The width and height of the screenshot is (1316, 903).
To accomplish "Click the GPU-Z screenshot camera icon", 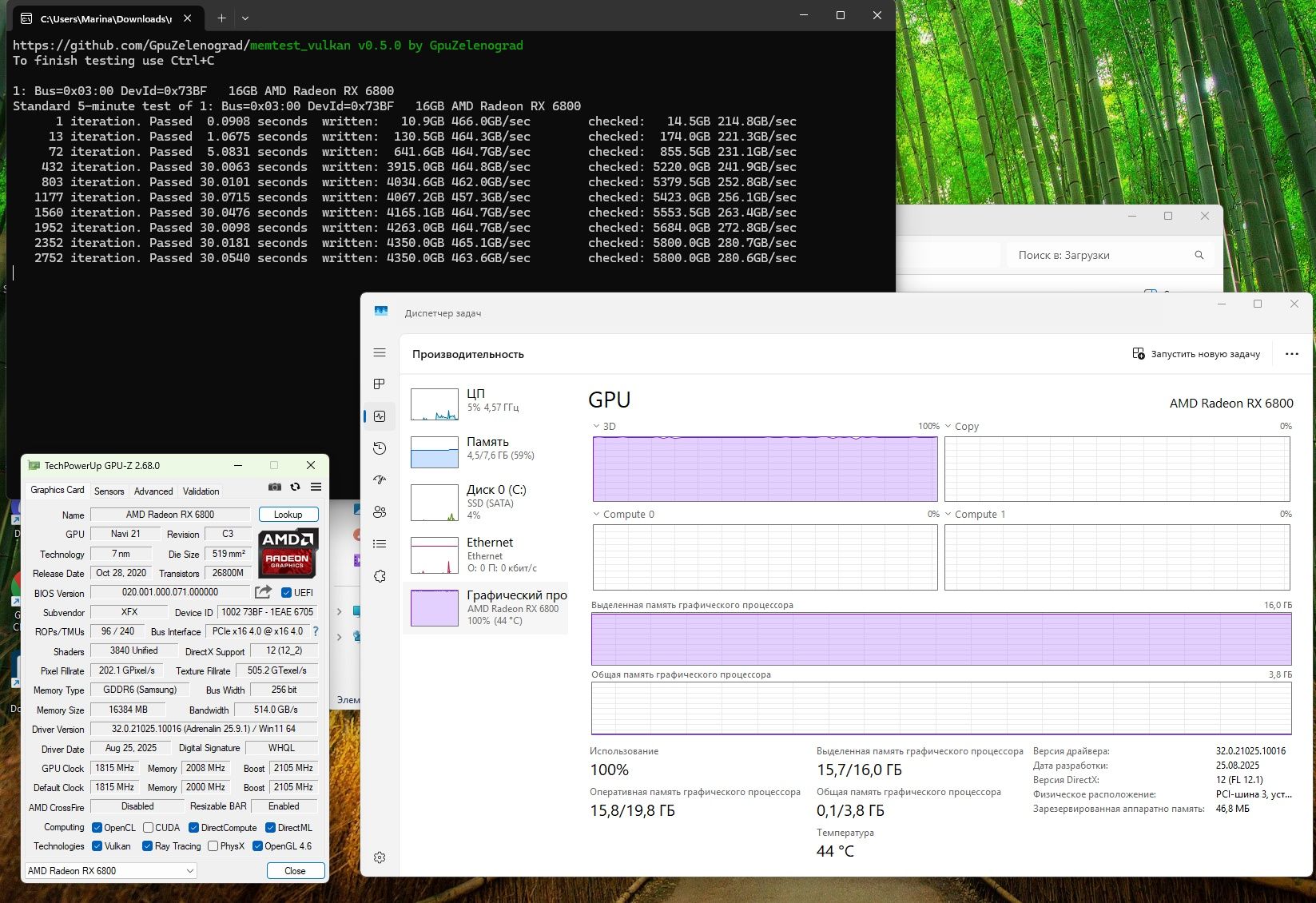I will [x=275, y=487].
